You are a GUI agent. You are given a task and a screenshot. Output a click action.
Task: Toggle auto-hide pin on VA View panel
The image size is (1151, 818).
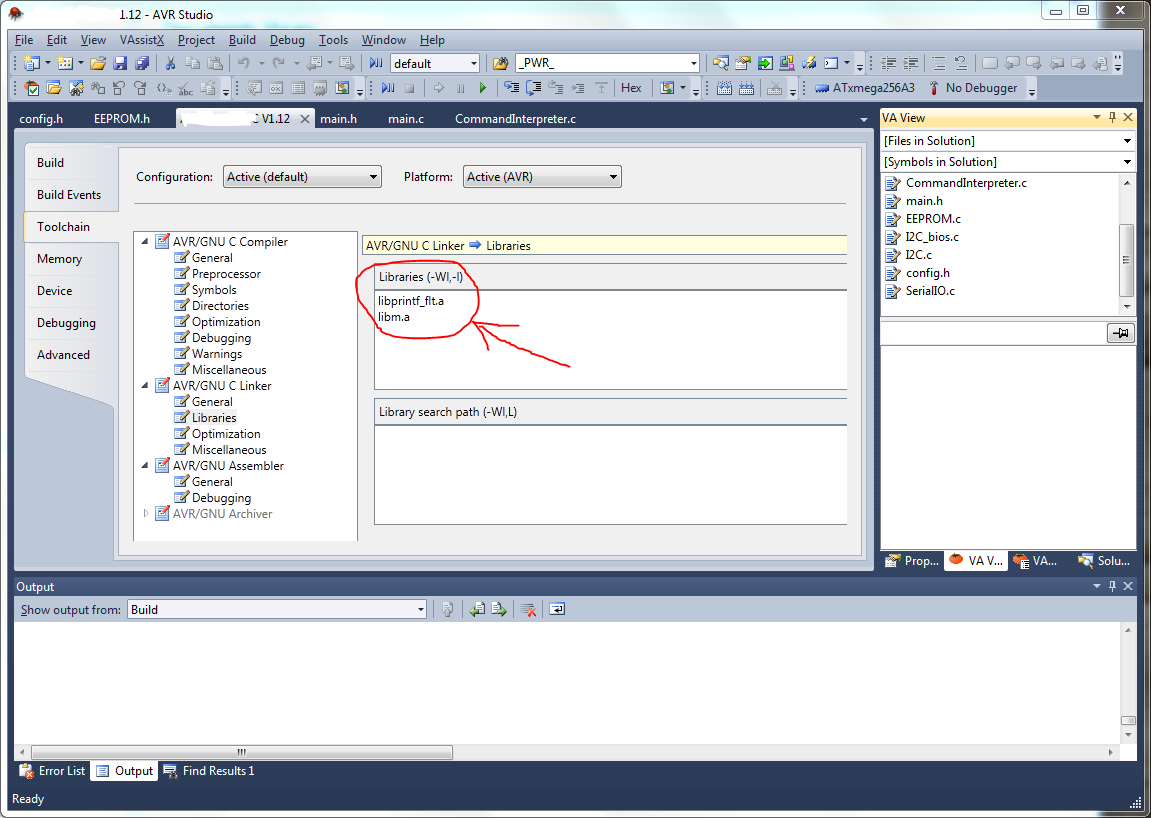1112,117
